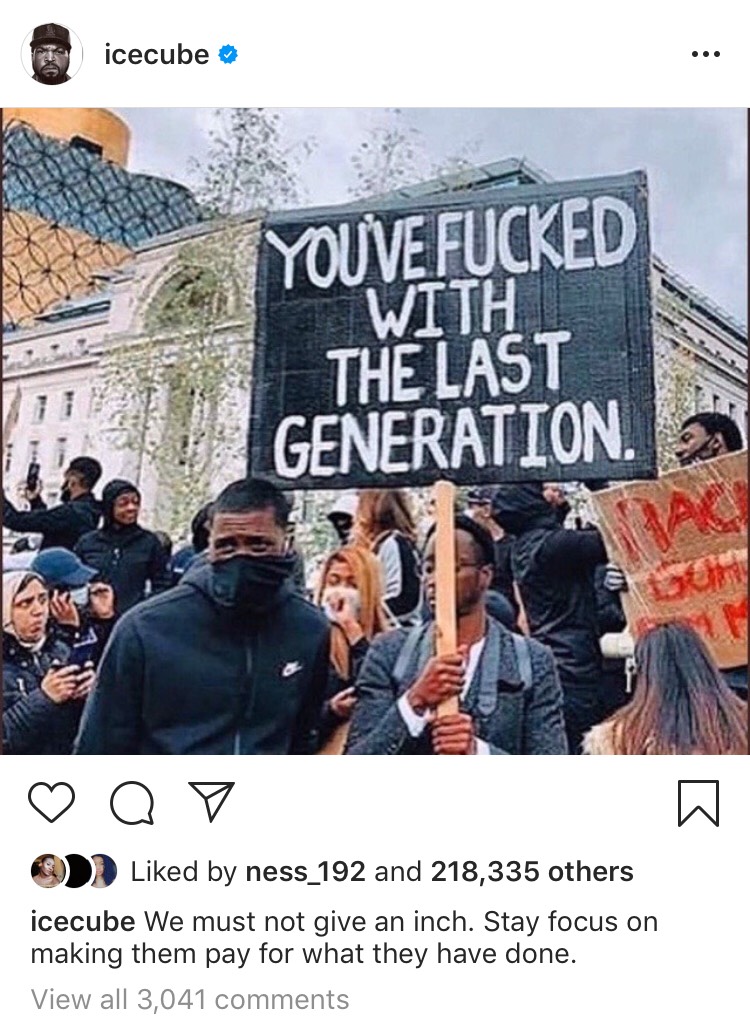View the list of 218,335 others who liked
750x1031 pixels.
coord(532,871)
